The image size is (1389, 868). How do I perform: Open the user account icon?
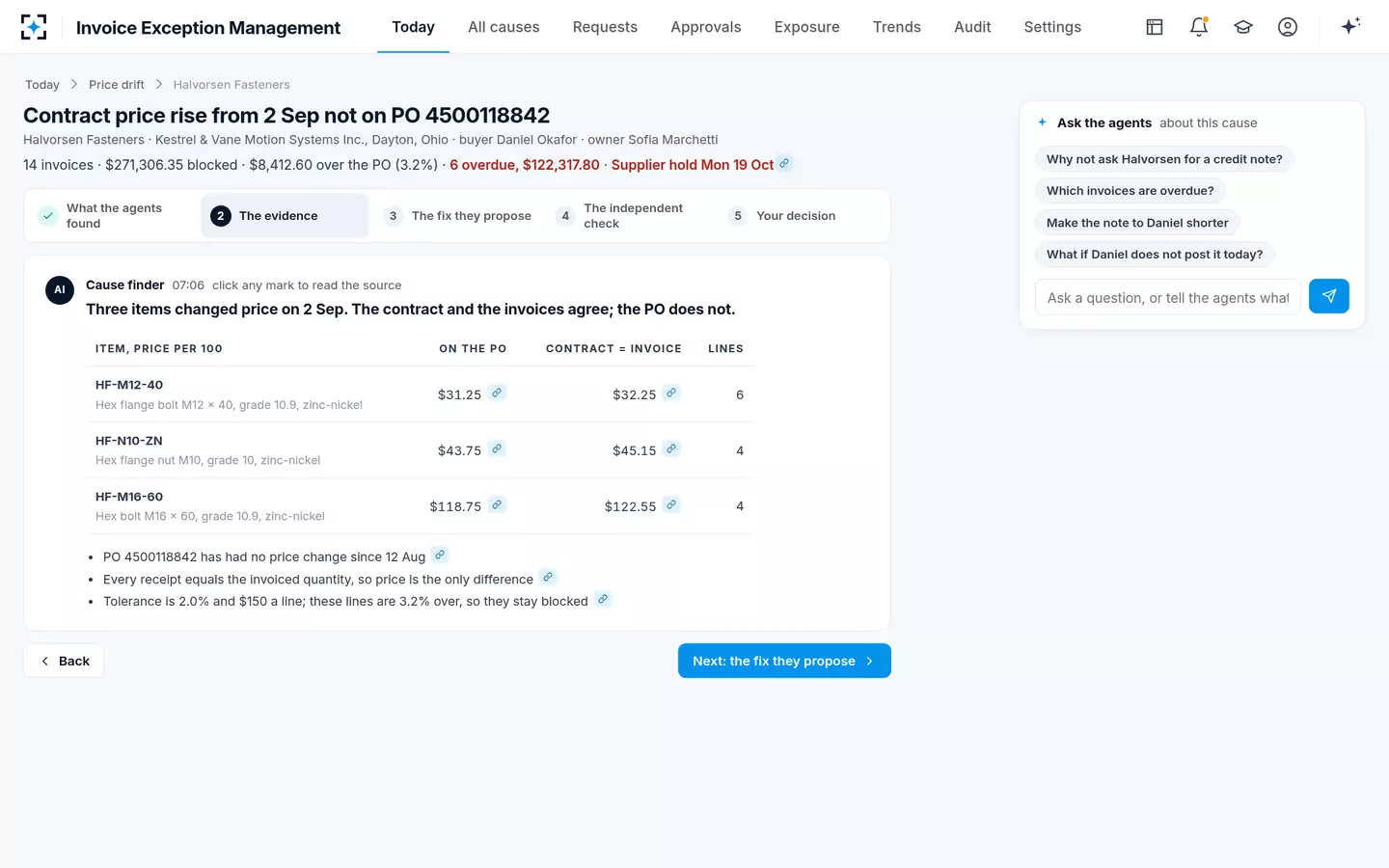[1288, 27]
